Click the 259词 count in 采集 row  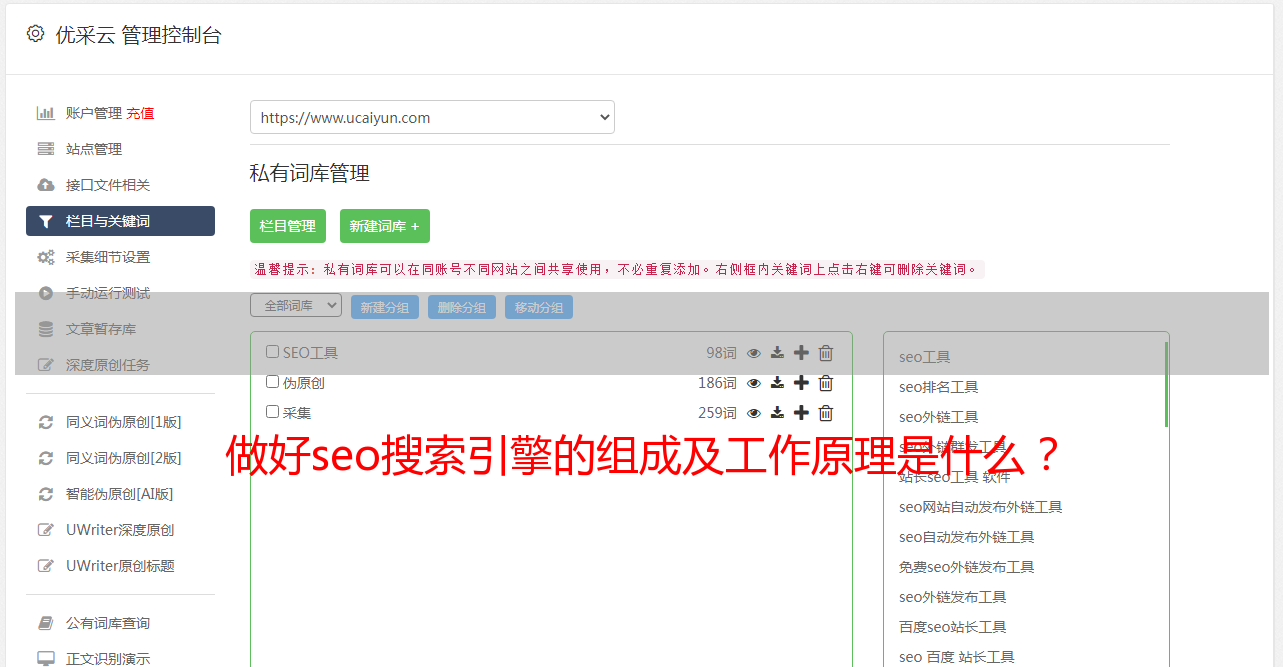[x=717, y=413]
